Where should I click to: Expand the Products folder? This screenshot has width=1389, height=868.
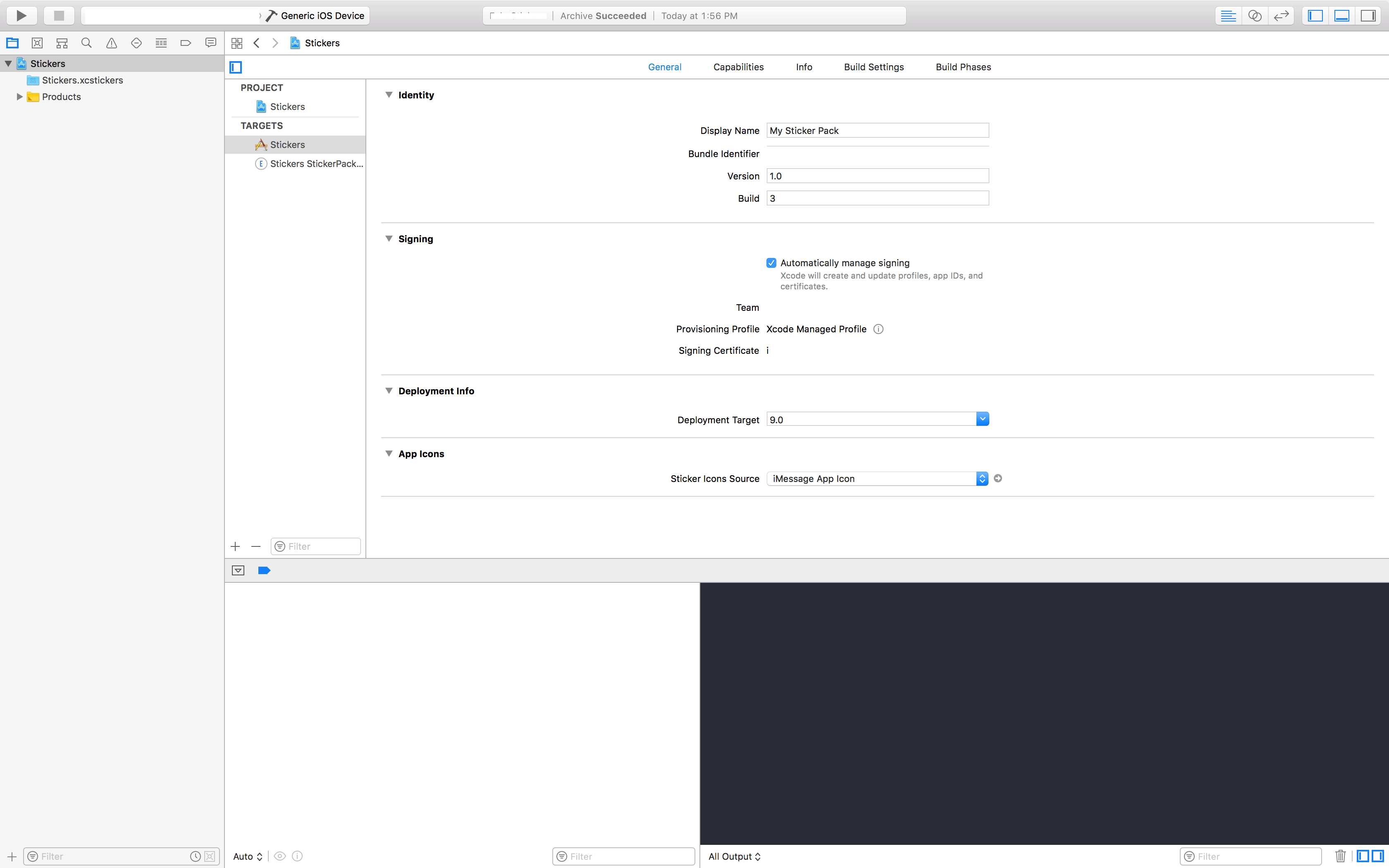[19, 96]
